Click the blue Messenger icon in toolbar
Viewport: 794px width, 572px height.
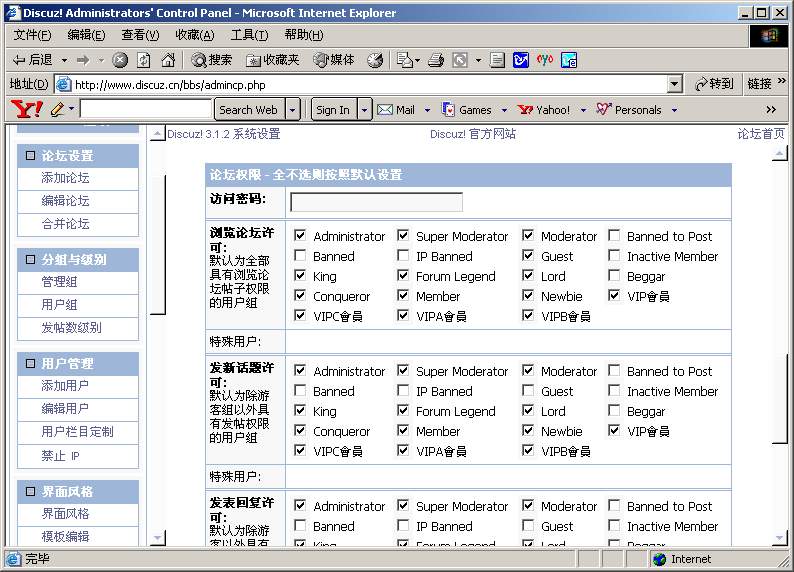pos(521,60)
